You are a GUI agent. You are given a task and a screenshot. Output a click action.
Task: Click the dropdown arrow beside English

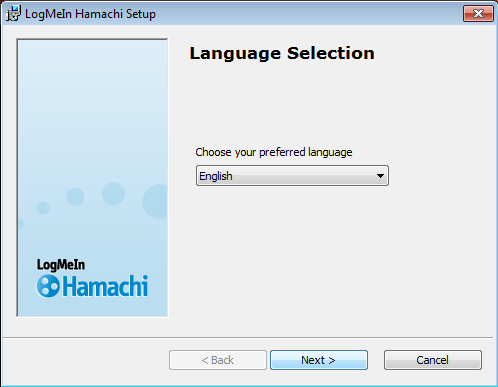(380, 176)
